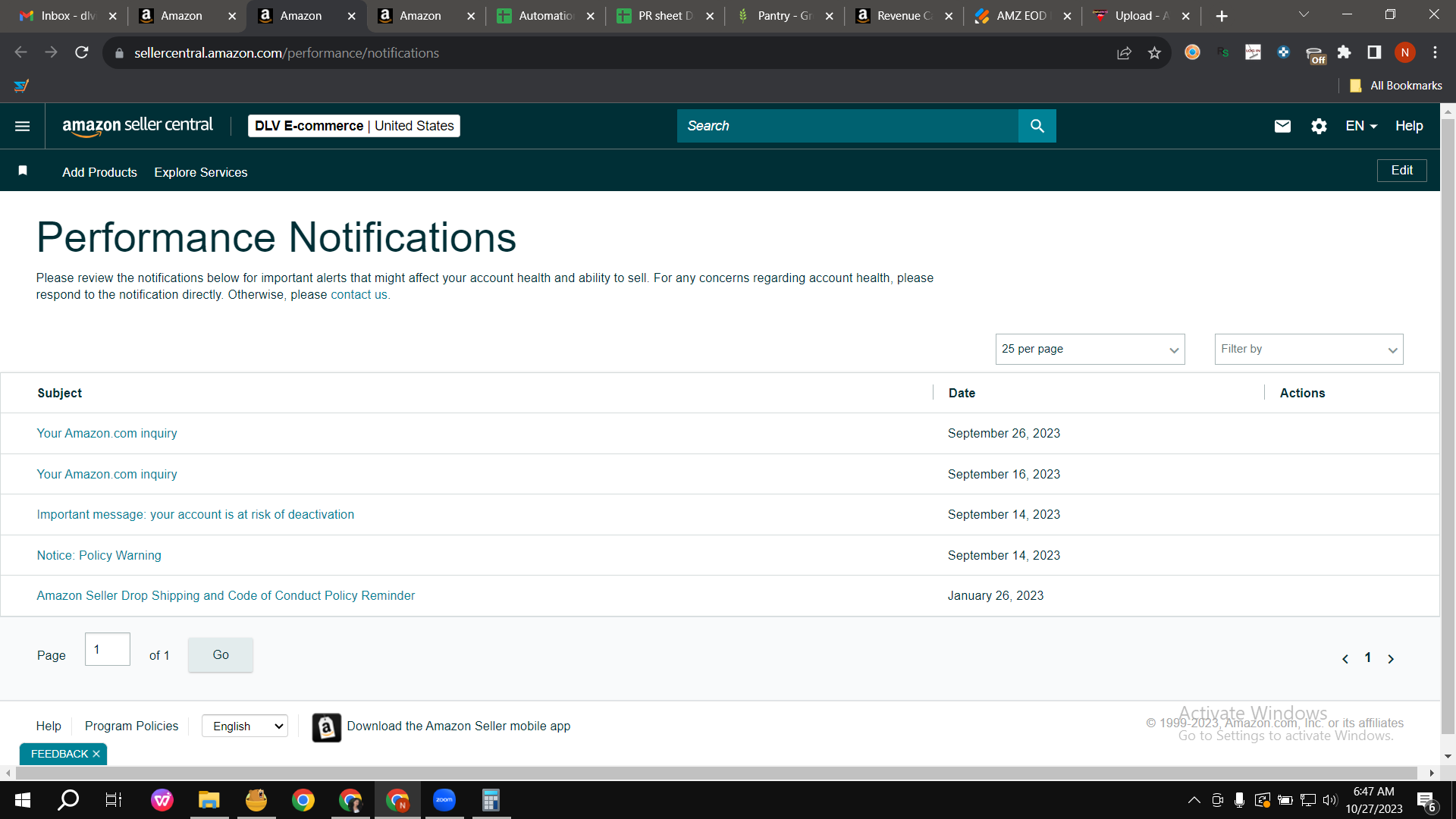Open Chrome profile N avatar

[1404, 52]
